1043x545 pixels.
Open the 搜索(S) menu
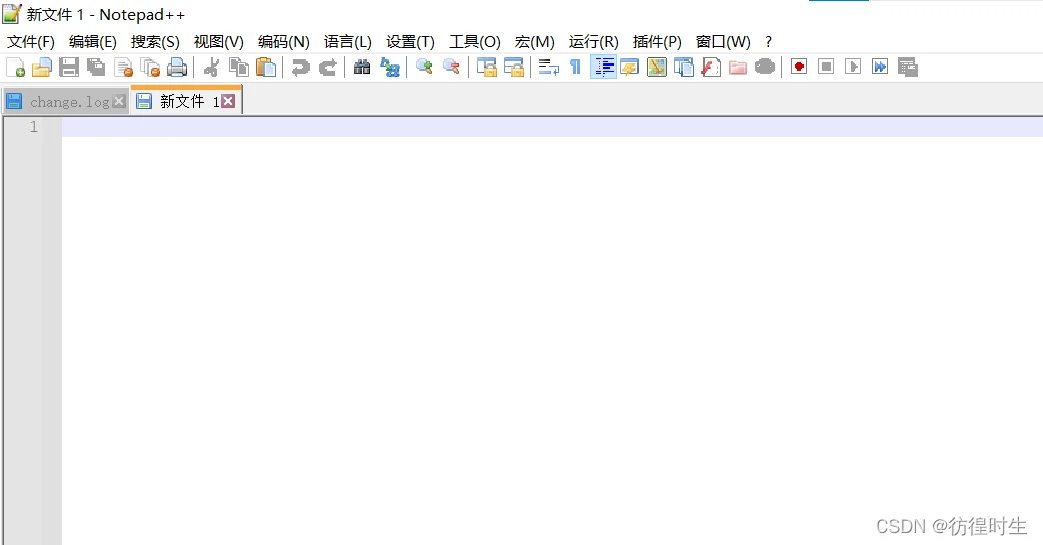[155, 42]
